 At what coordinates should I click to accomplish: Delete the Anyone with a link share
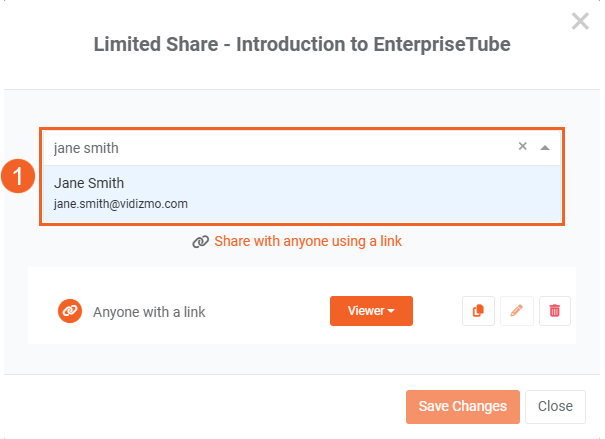(555, 311)
